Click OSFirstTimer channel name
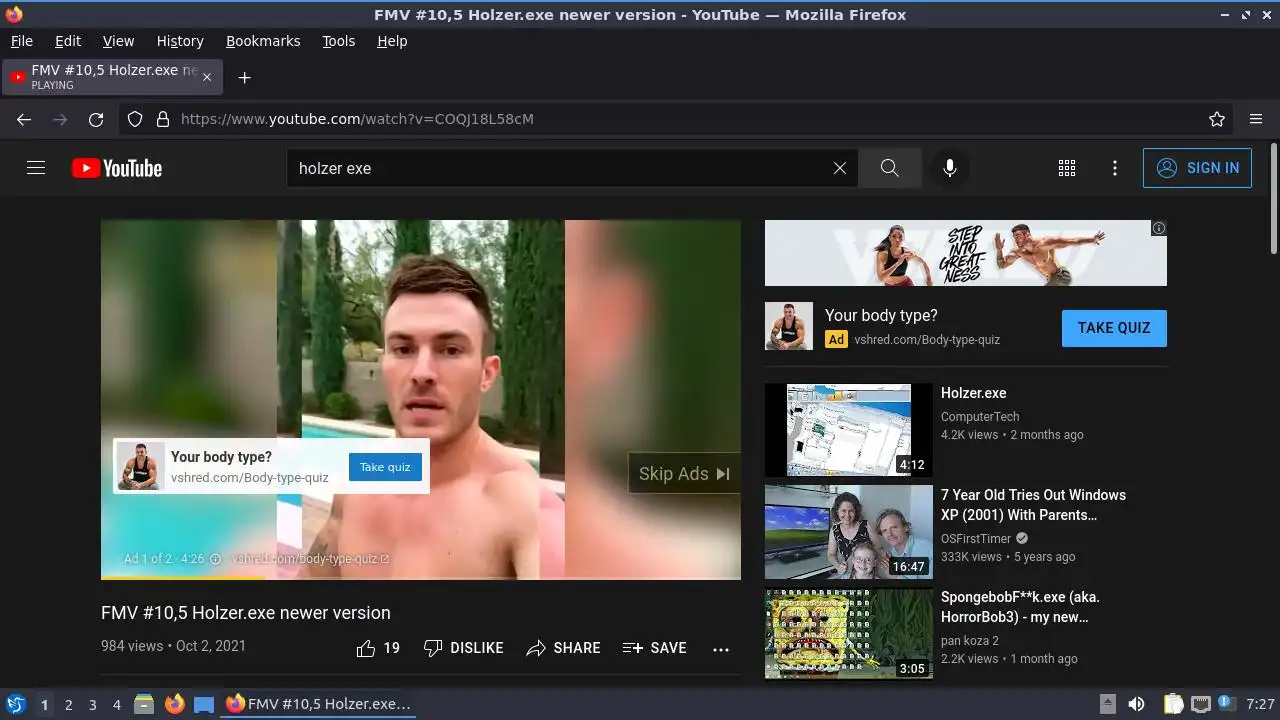The image size is (1280, 720). point(976,539)
